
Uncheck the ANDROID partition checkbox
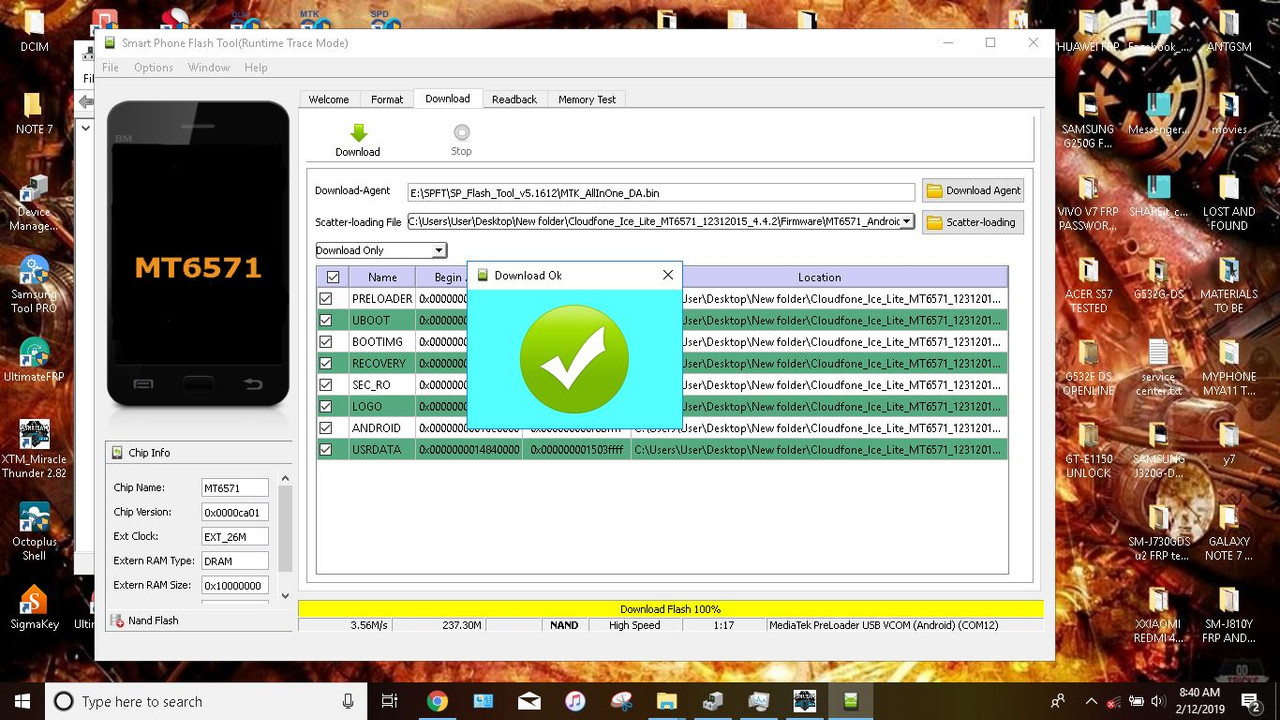(326, 428)
